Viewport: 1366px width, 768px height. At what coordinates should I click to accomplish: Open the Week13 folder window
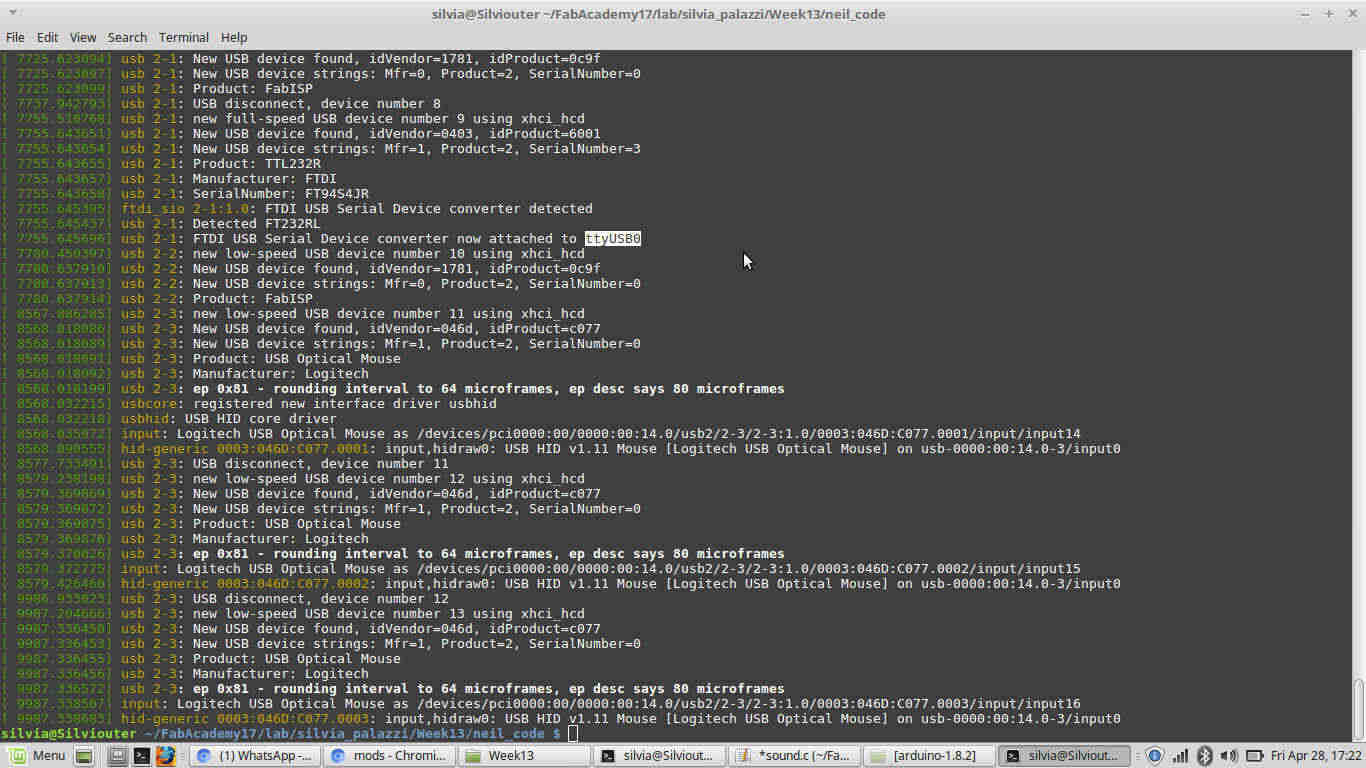523,756
